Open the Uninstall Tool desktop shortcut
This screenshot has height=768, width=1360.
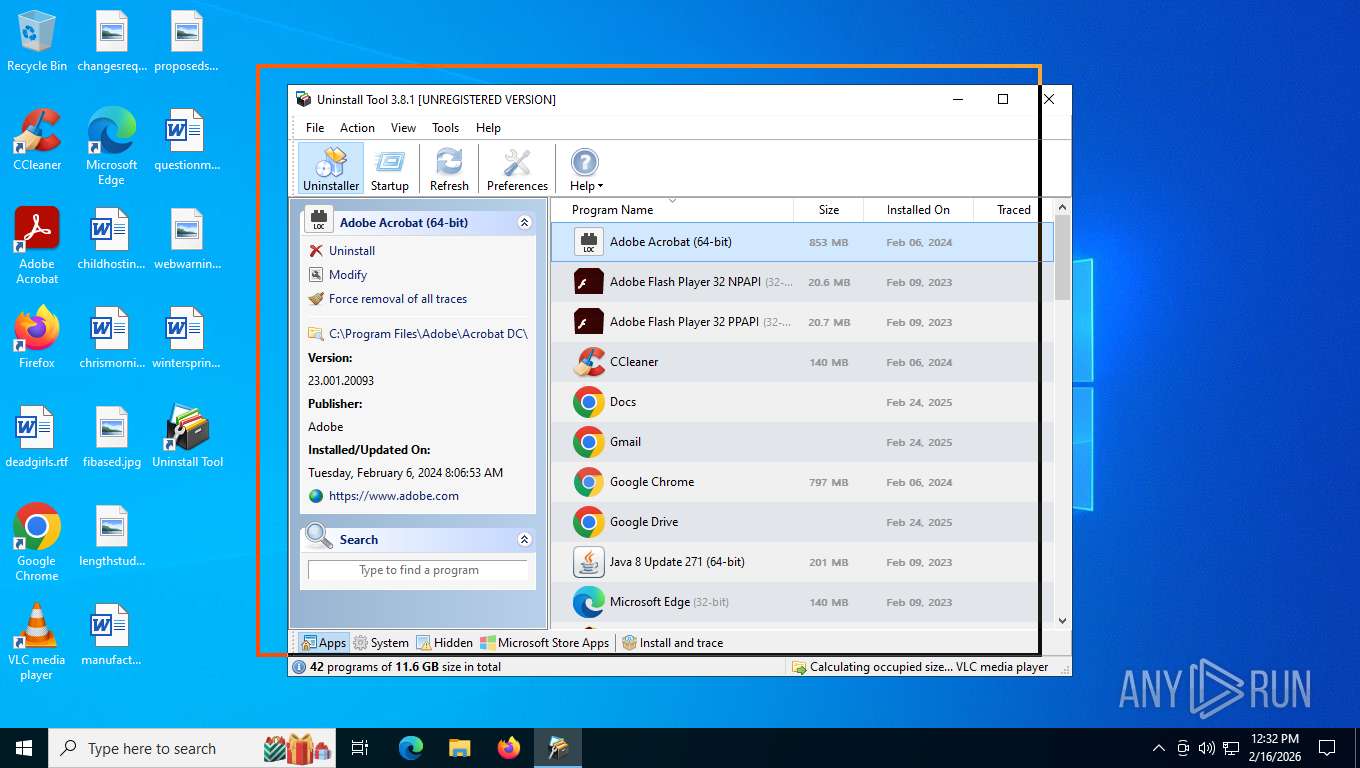(x=187, y=437)
